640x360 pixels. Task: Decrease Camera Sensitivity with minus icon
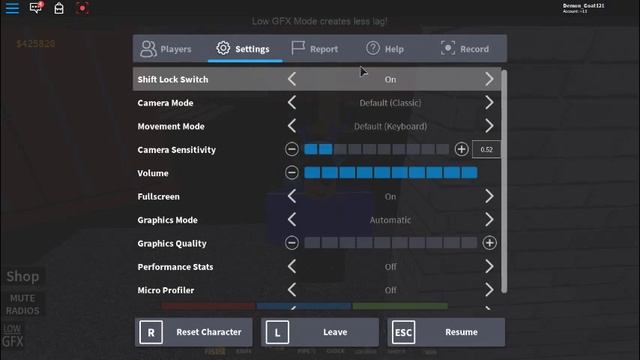click(x=291, y=149)
